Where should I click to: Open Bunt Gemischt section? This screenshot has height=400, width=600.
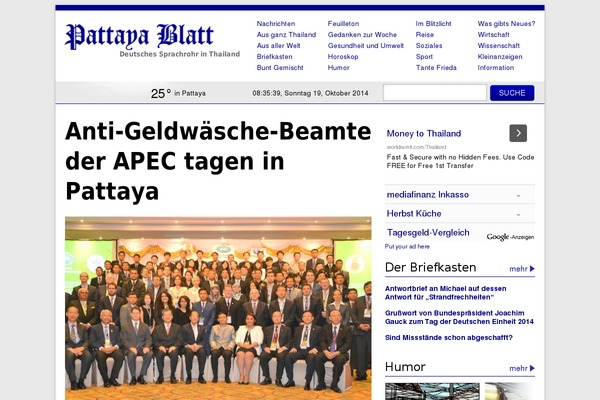pyautogui.click(x=280, y=68)
